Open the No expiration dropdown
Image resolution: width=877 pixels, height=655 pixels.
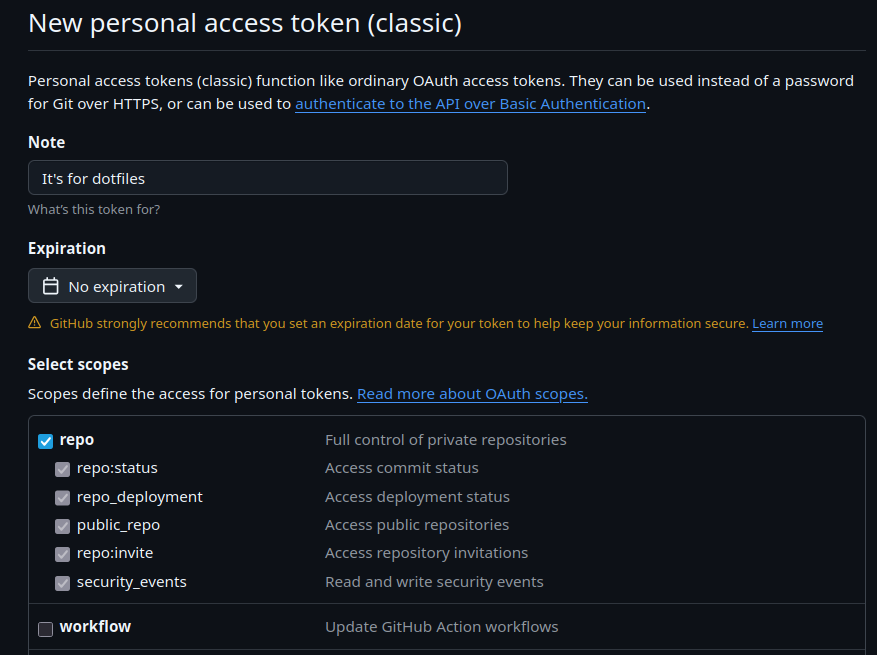[x=112, y=286]
